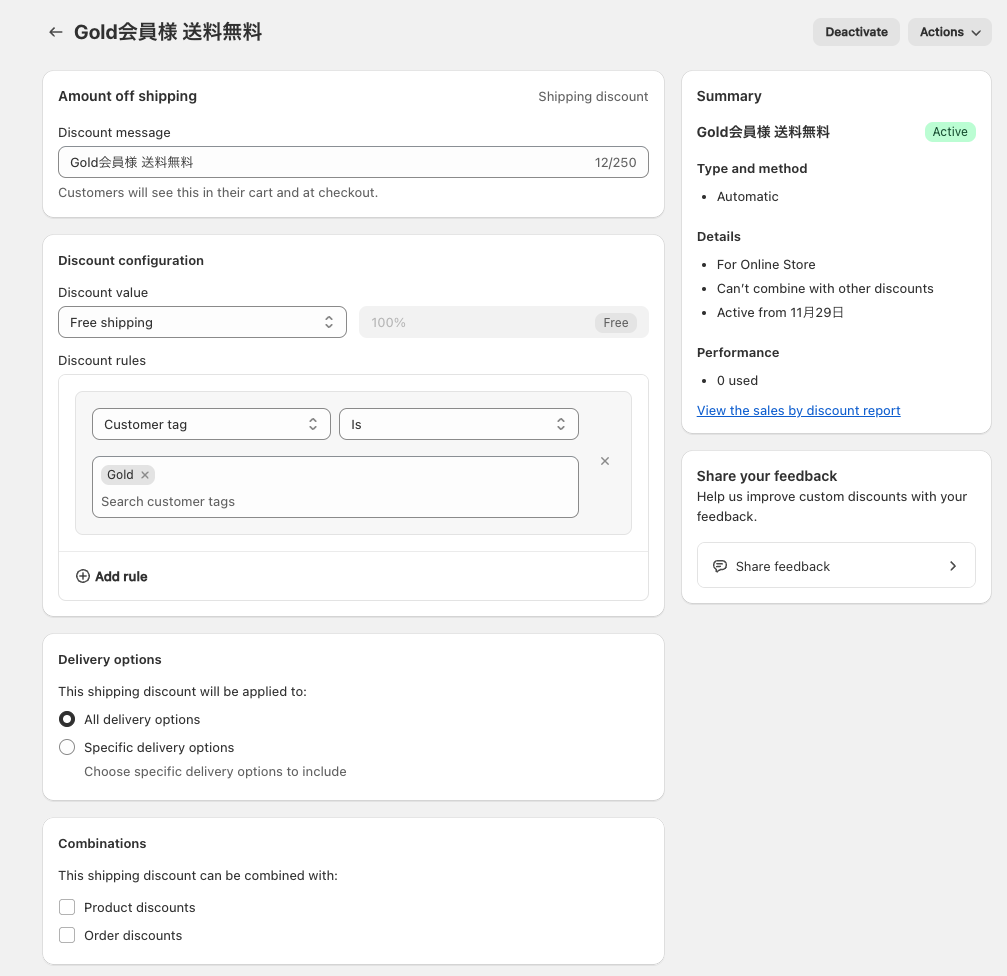The image size is (1007, 976).
Task: Open the Free shipping discount value dropdown
Action: (x=202, y=322)
